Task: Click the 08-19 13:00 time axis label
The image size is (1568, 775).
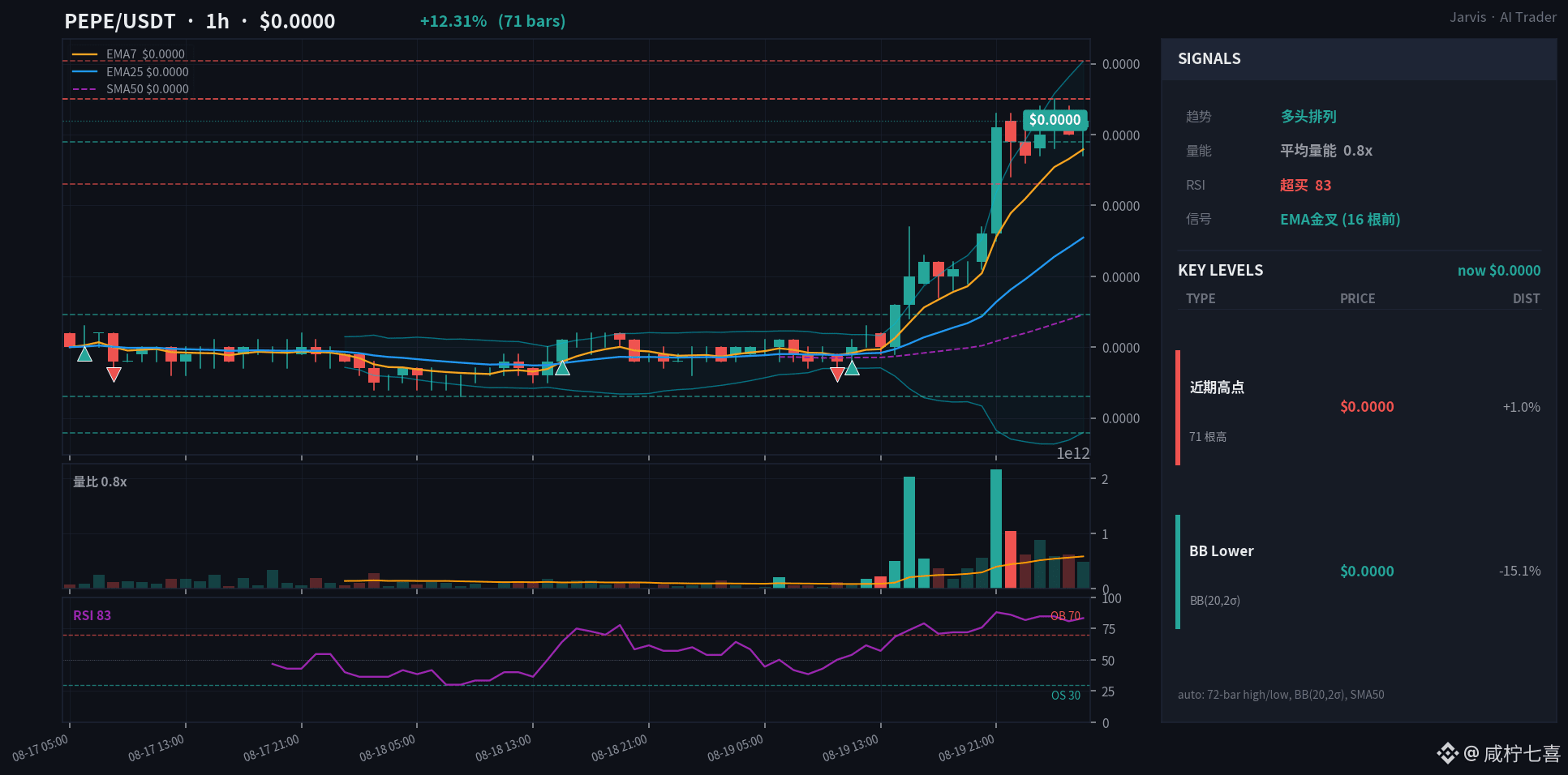Action: pyautogui.click(x=851, y=748)
